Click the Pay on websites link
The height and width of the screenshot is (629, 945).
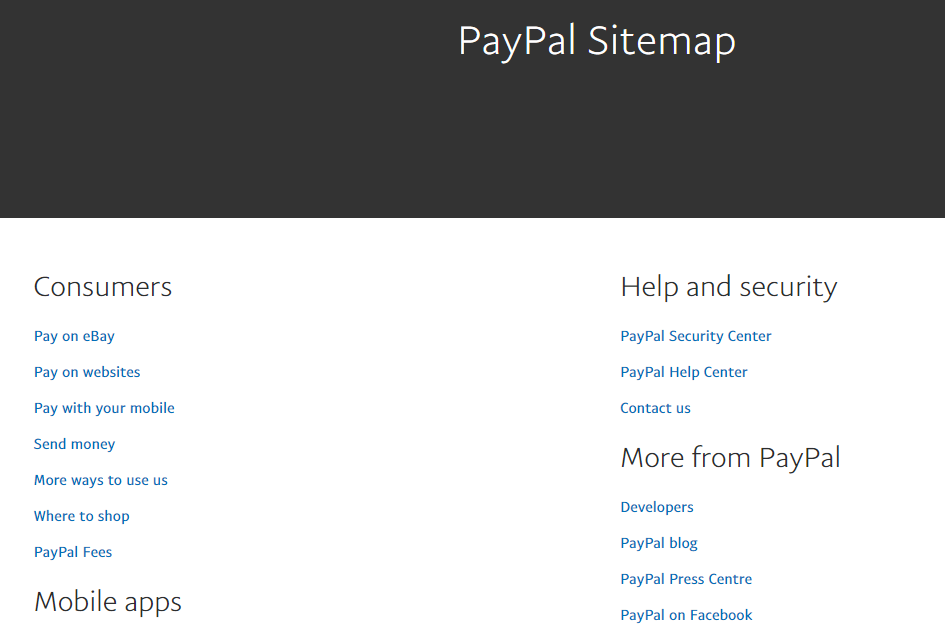point(87,372)
